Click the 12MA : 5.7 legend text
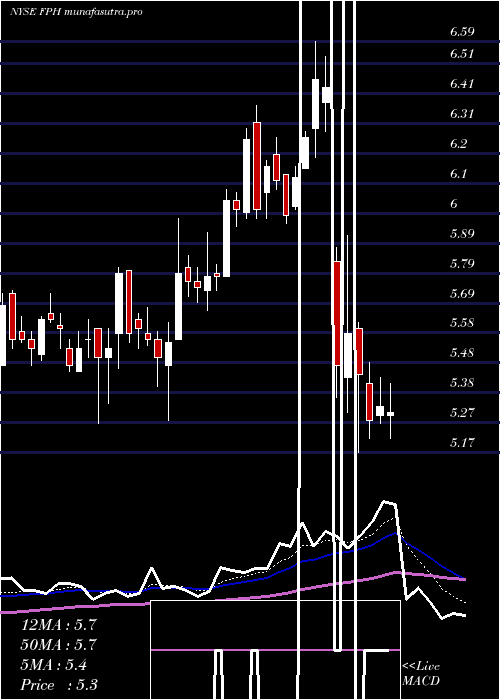Image resolution: width=500 pixels, height=700 pixels. pyautogui.click(x=59, y=625)
